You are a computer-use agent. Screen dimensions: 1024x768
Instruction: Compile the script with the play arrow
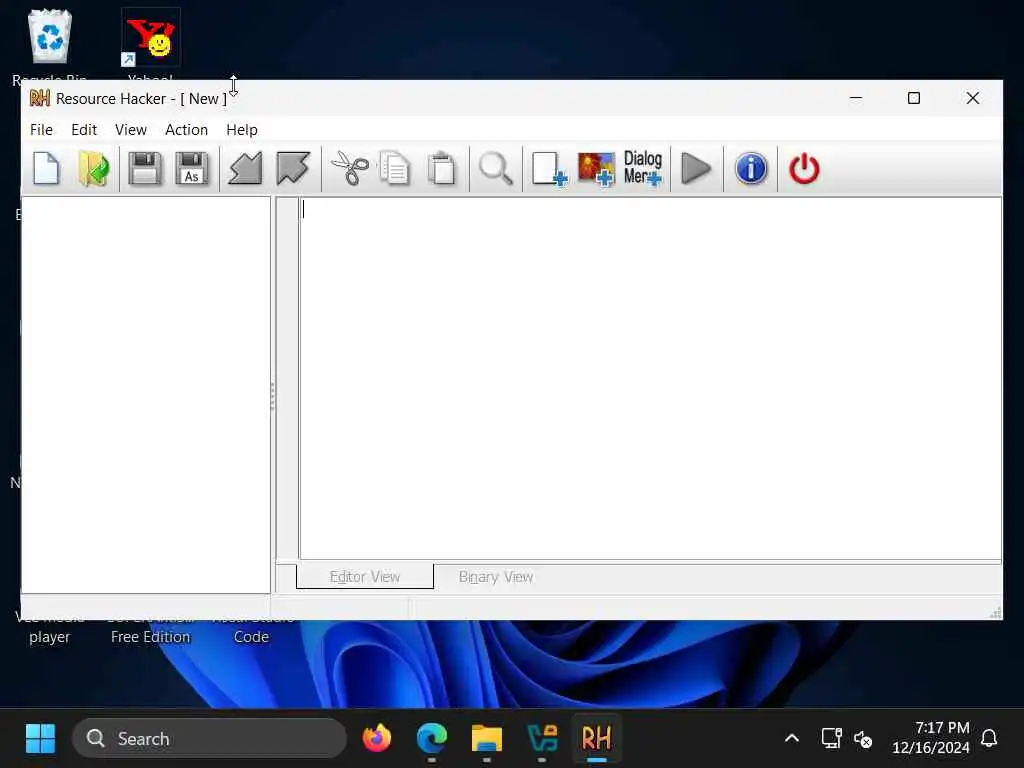696,168
